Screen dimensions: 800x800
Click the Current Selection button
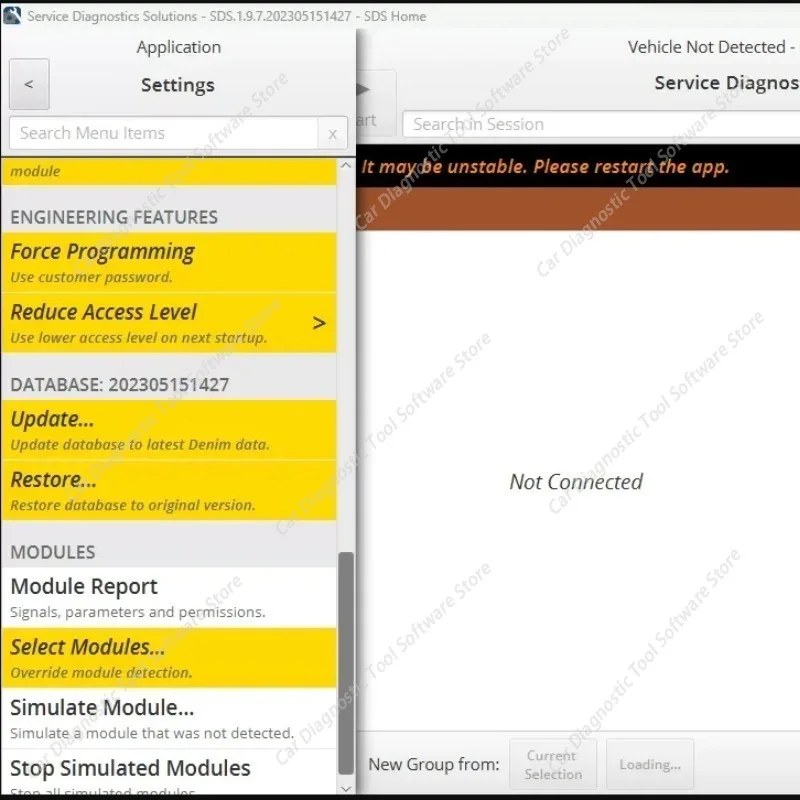pos(553,764)
